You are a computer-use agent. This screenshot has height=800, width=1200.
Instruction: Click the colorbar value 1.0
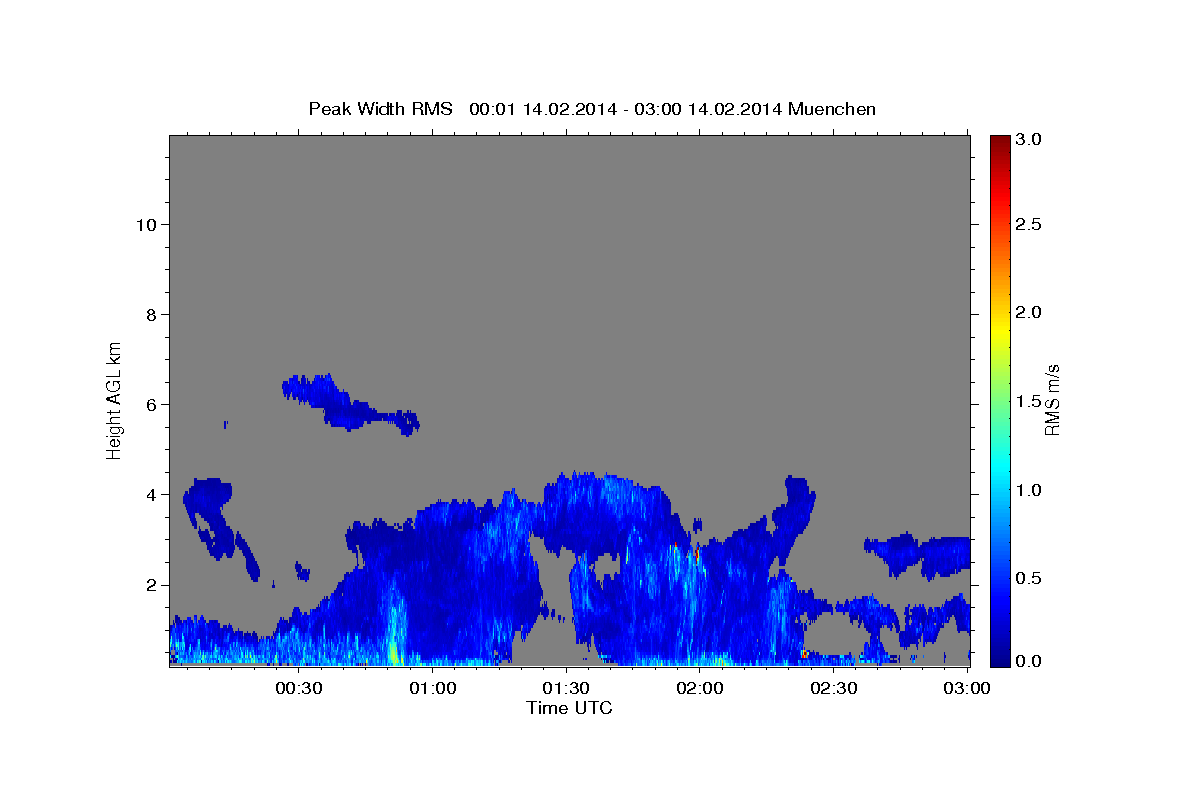click(x=1030, y=489)
